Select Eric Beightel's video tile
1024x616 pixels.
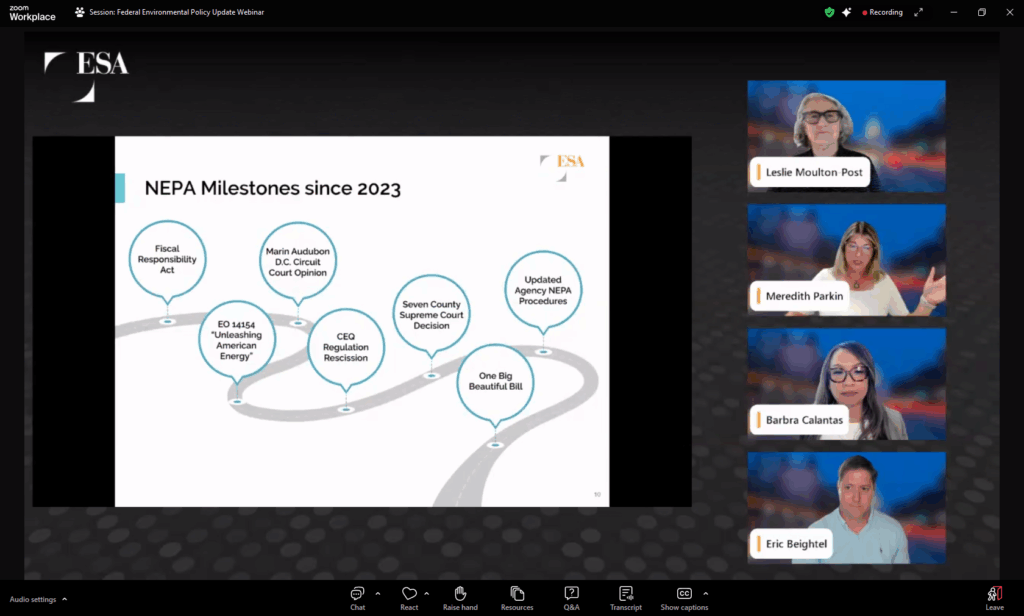coord(846,507)
